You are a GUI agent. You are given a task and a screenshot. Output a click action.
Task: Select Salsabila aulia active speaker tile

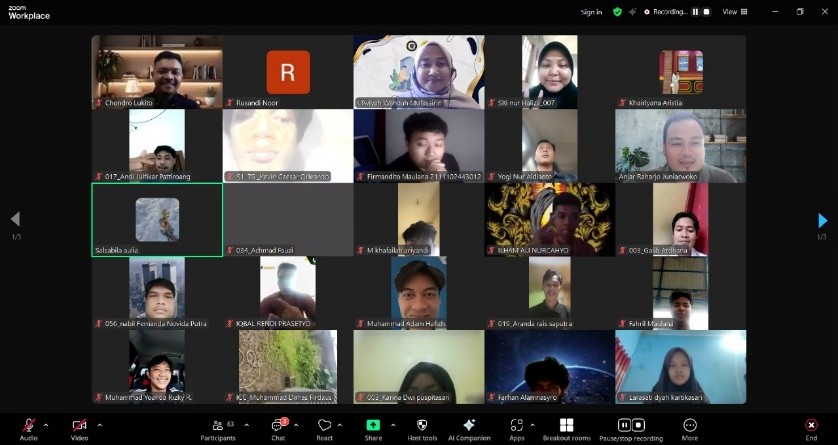click(157, 220)
